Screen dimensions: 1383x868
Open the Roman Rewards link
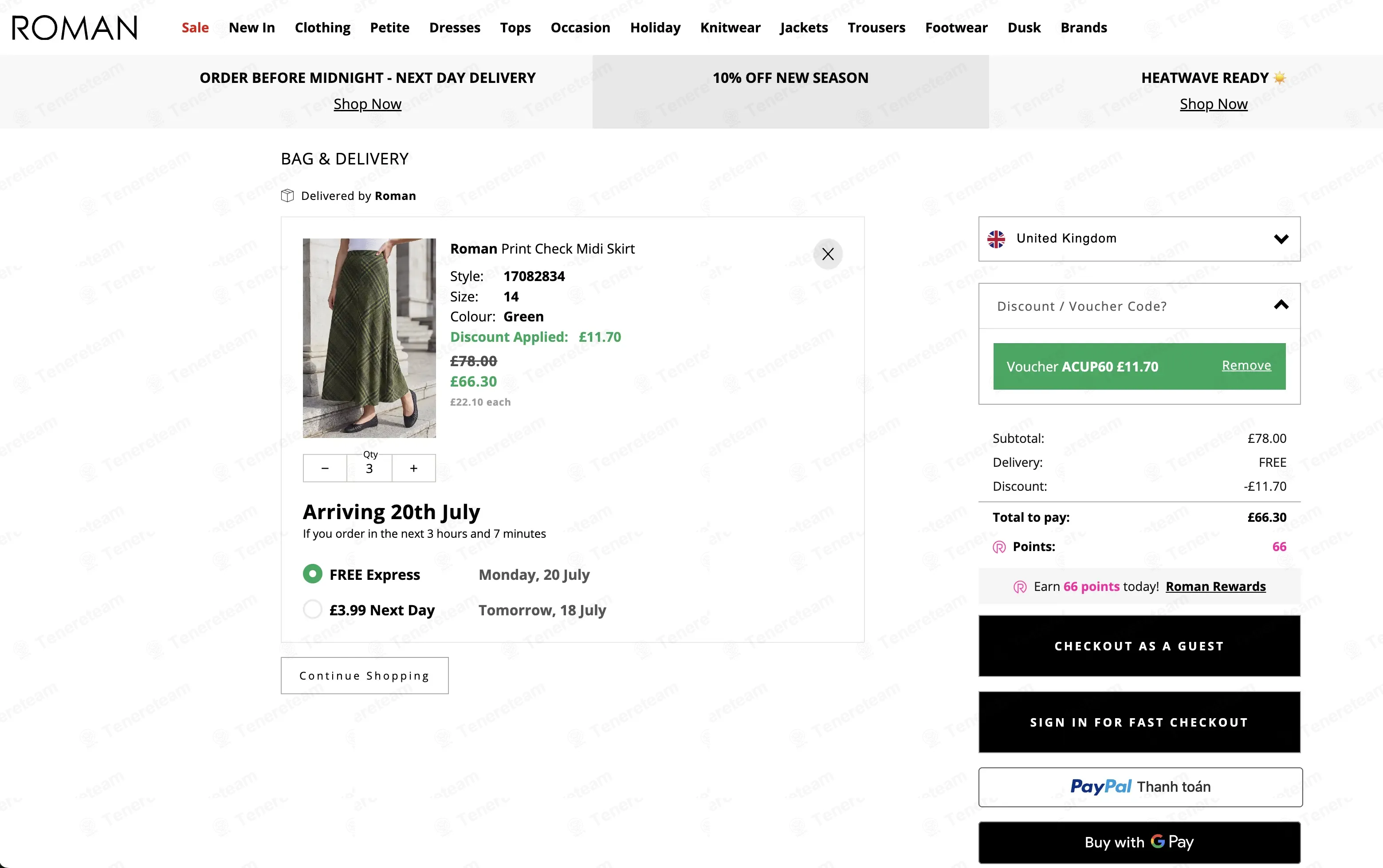[x=1215, y=586]
